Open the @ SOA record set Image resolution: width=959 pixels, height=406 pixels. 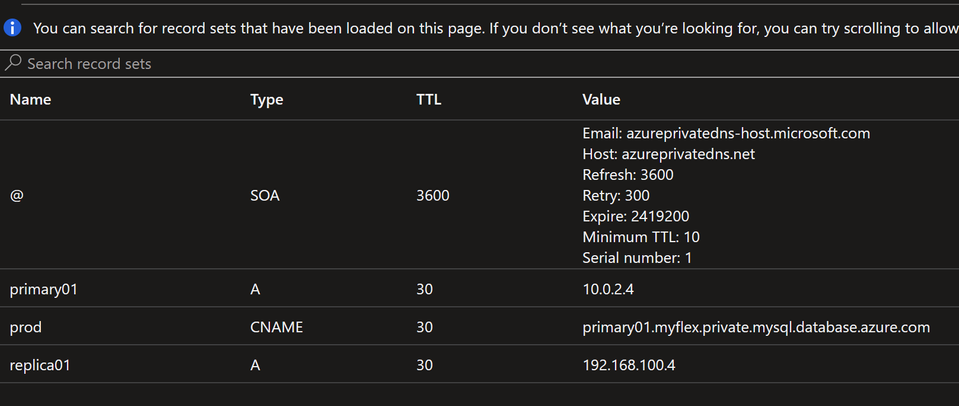(x=480, y=195)
